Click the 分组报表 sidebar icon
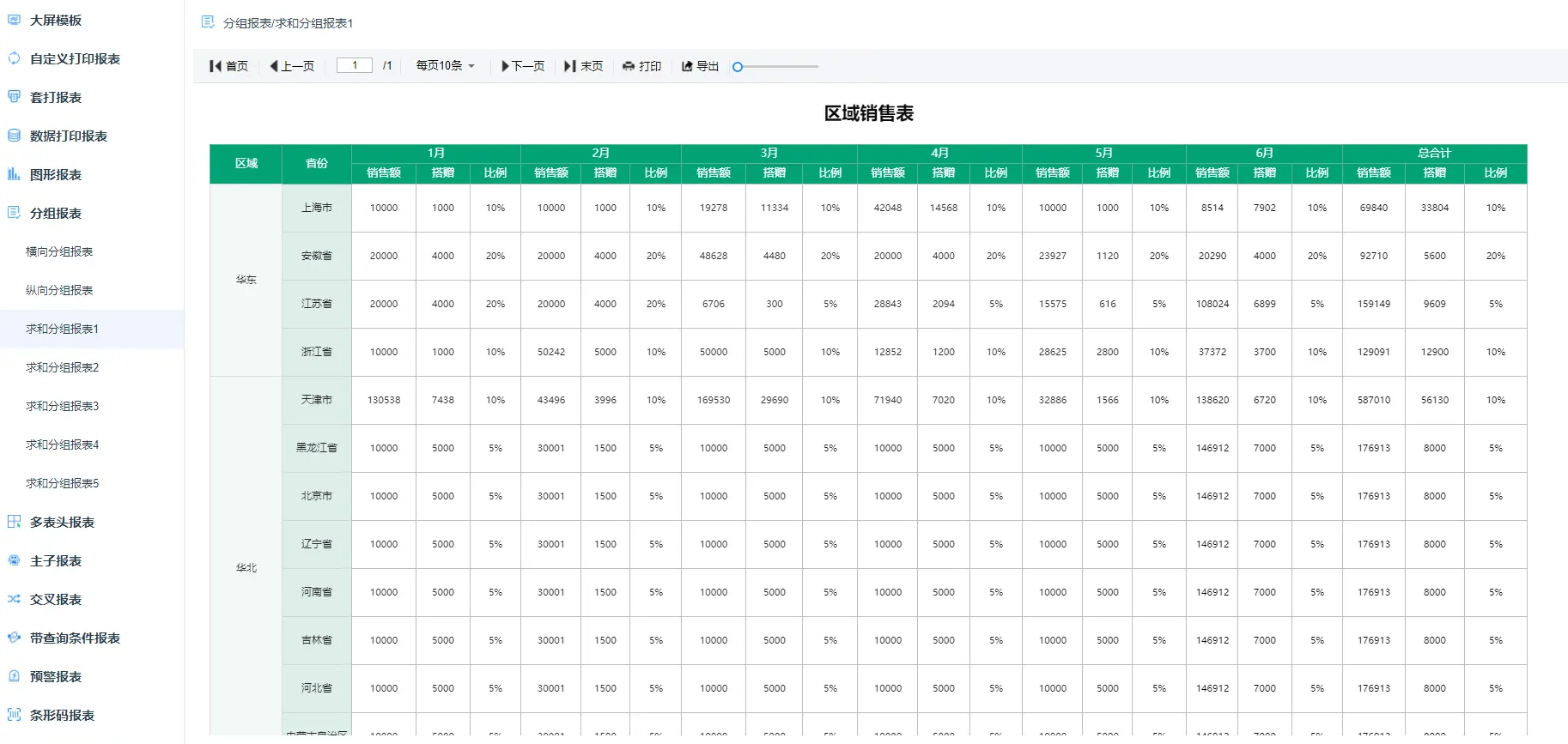This screenshot has width=1568, height=744. 14,213
